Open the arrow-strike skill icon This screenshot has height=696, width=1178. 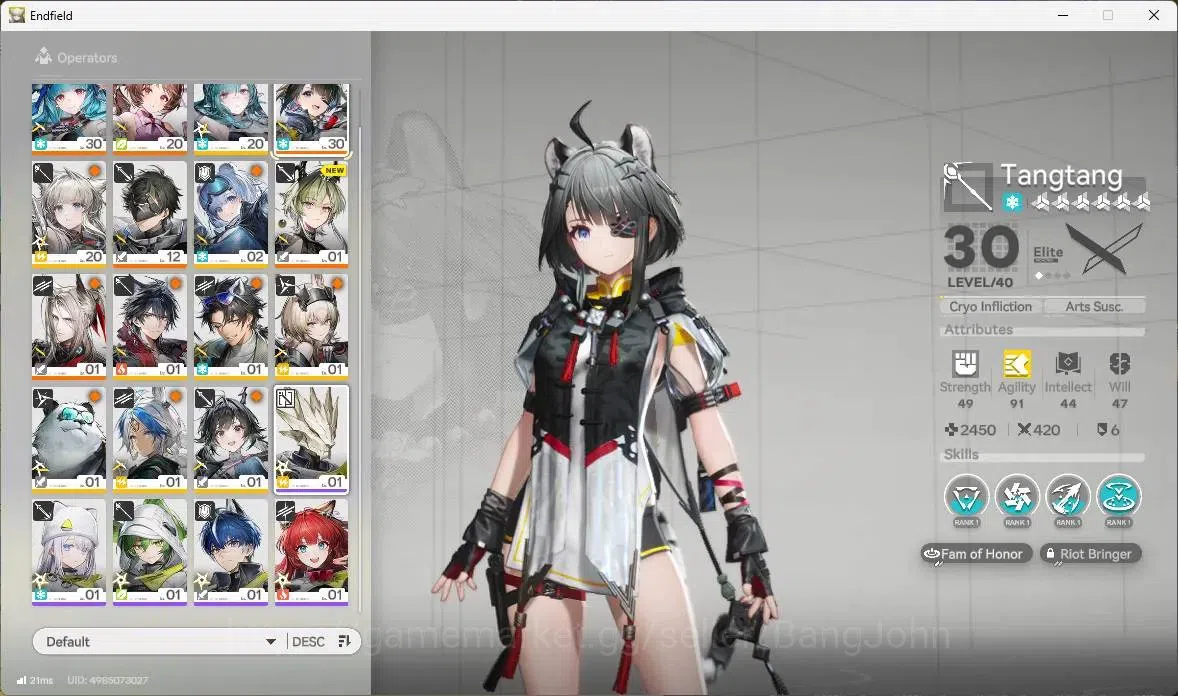tap(1068, 496)
